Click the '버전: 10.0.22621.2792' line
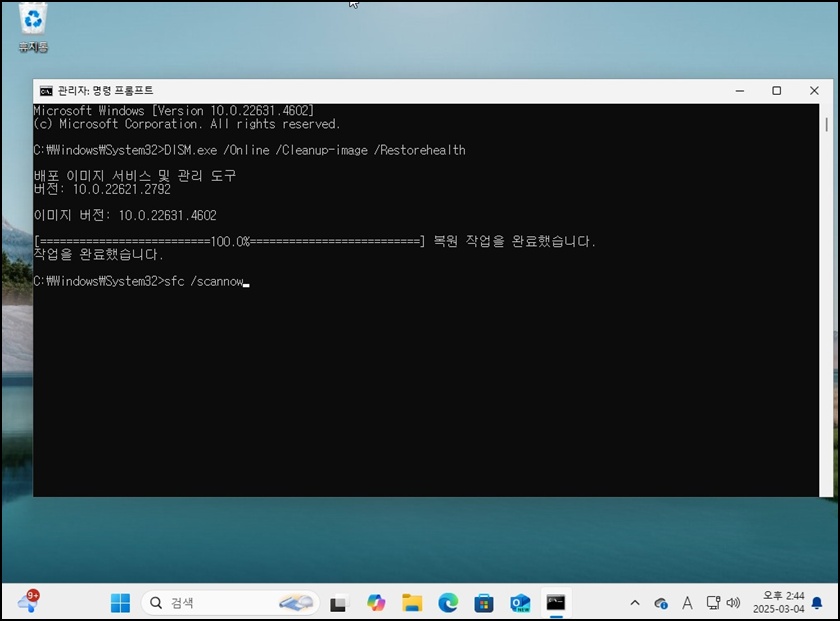Image resolution: width=840 pixels, height=621 pixels. [102, 189]
